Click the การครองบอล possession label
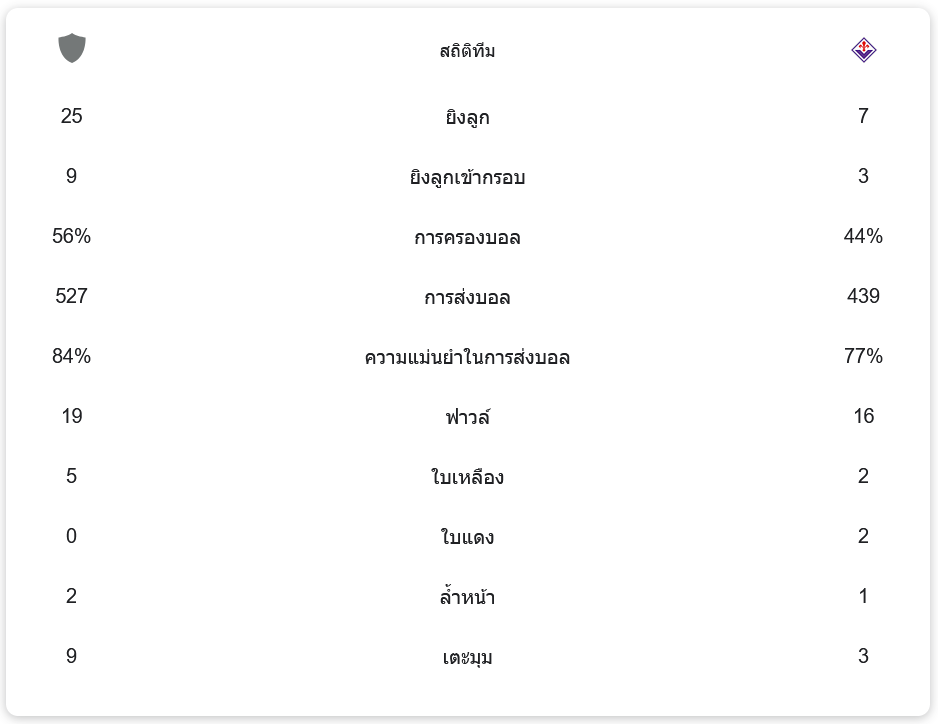 [x=467, y=238]
